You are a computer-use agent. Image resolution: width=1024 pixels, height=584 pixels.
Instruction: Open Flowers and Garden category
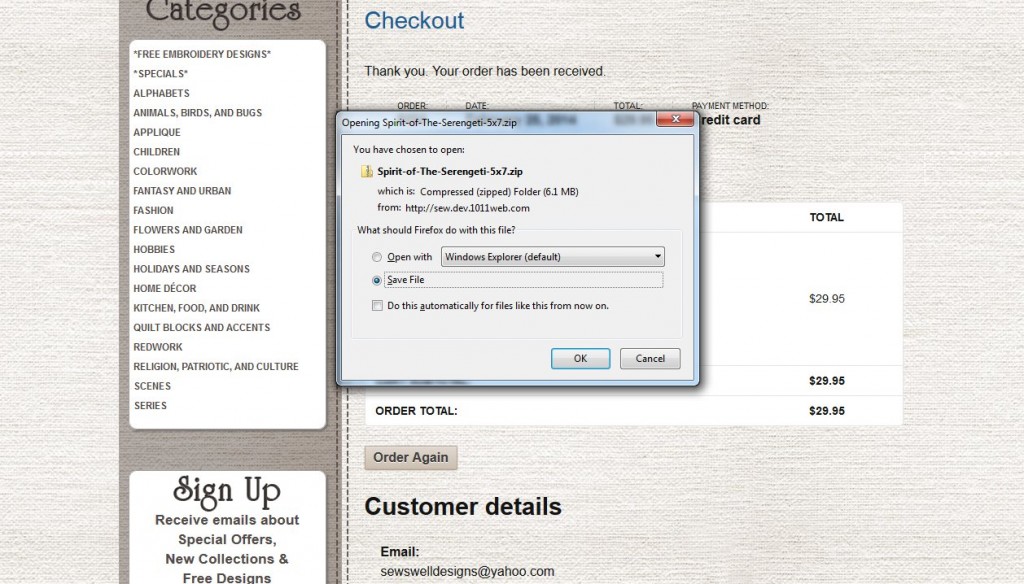188,230
